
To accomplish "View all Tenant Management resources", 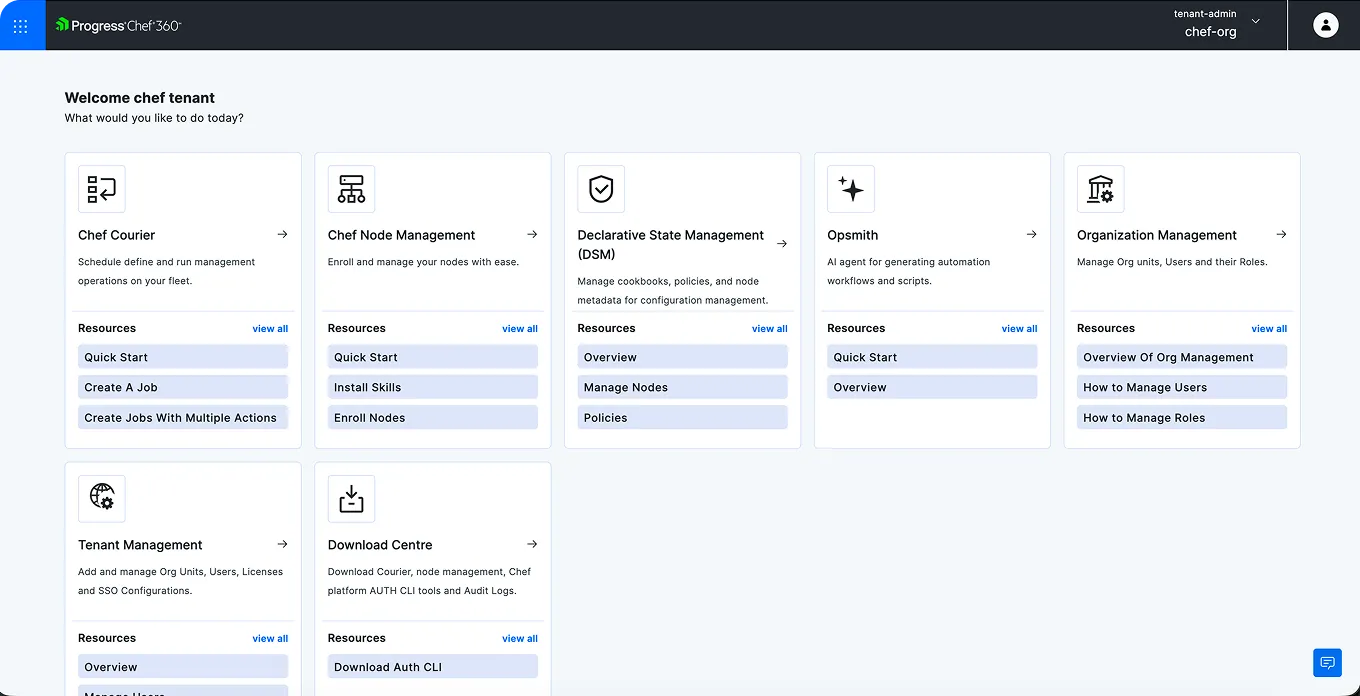I will click(x=270, y=638).
